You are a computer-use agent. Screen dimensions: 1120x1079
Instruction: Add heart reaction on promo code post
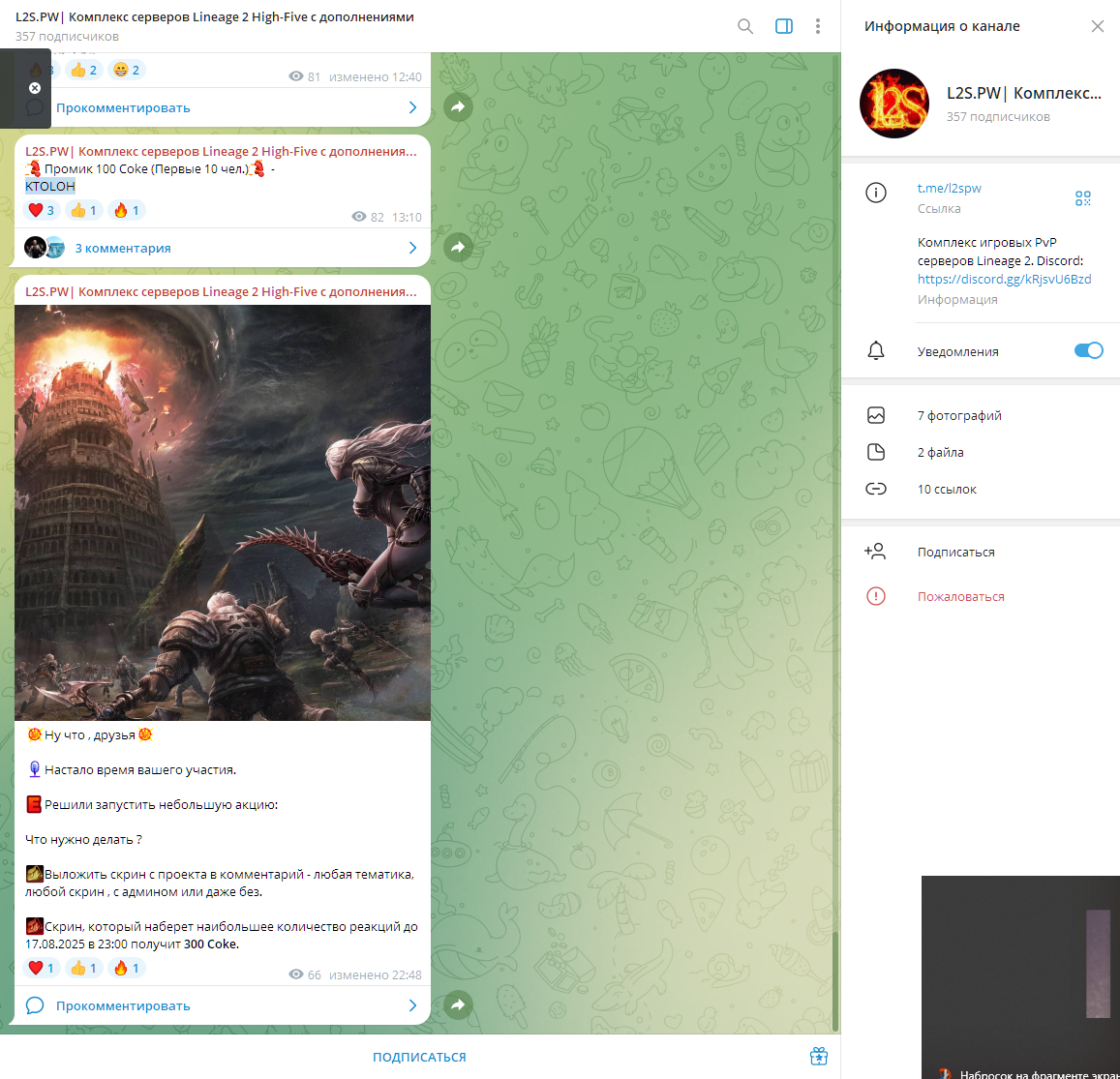pyautogui.click(x=42, y=210)
